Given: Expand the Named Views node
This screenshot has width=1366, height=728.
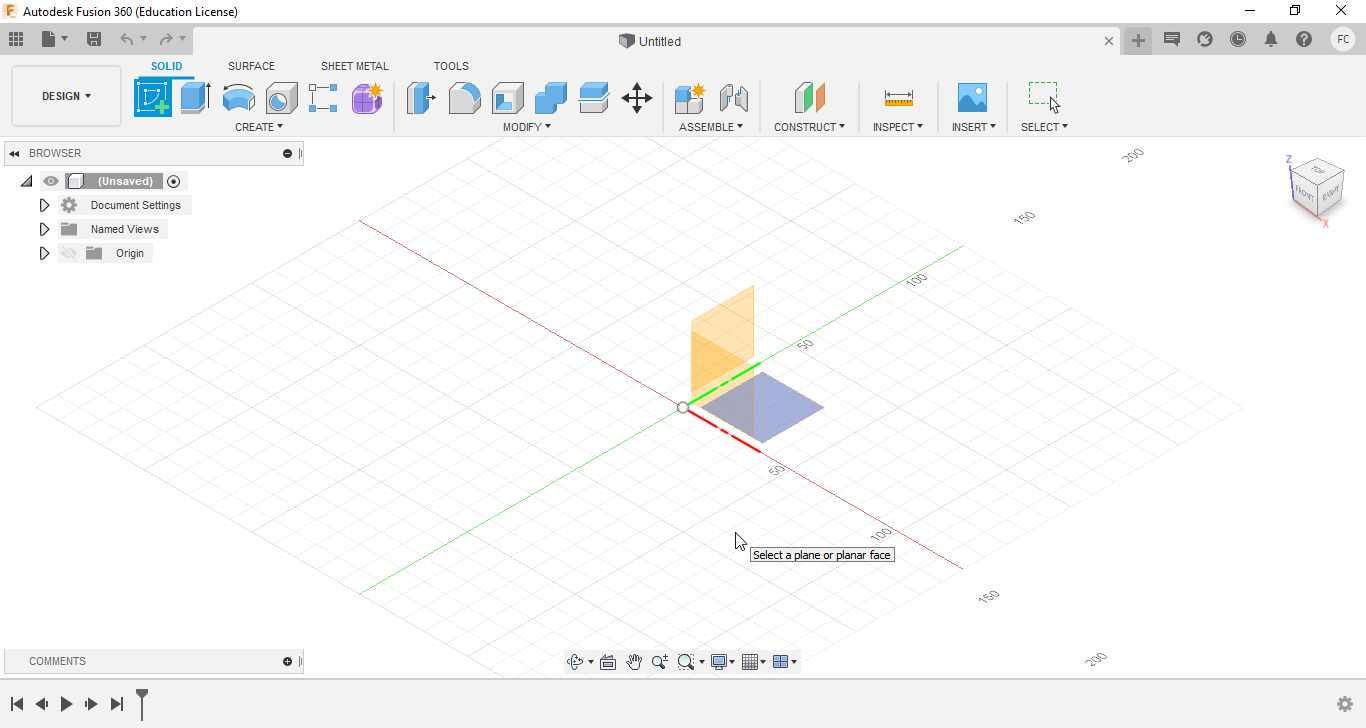Looking at the screenshot, I should click(44, 229).
